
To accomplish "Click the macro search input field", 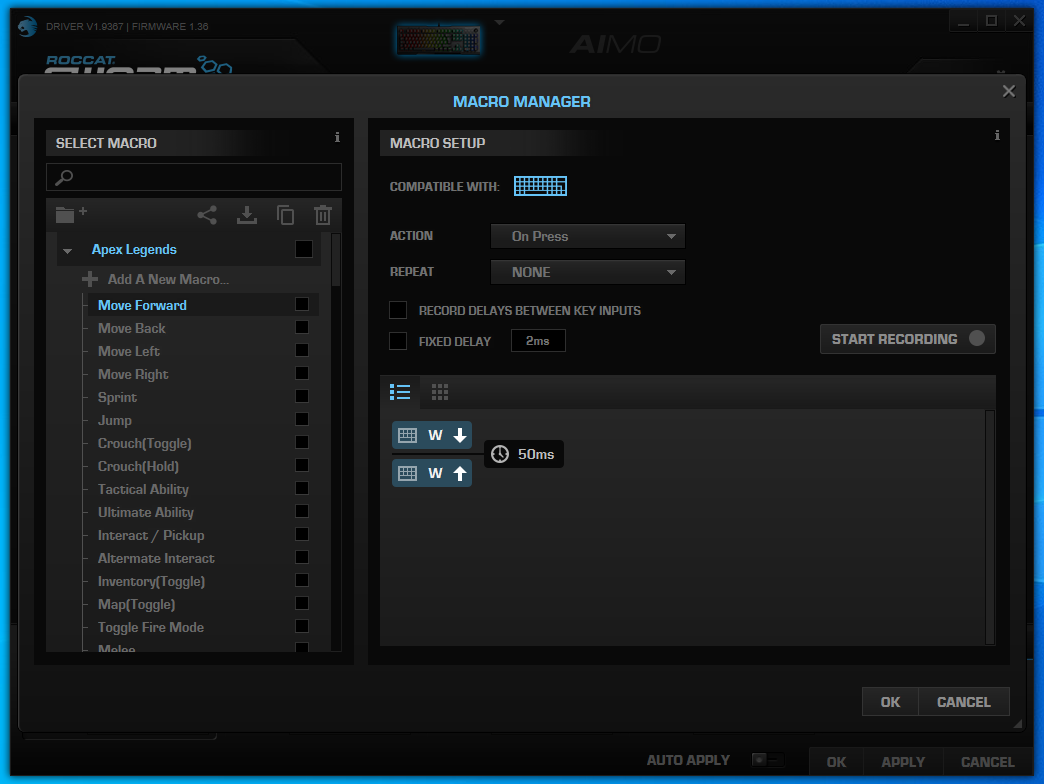I will pos(194,177).
